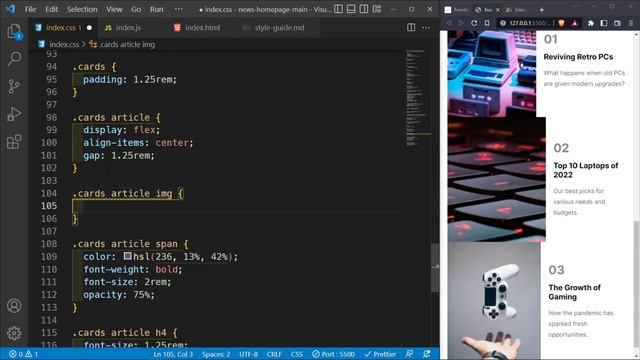Open the View menu

pyautogui.click(x=114, y=9)
